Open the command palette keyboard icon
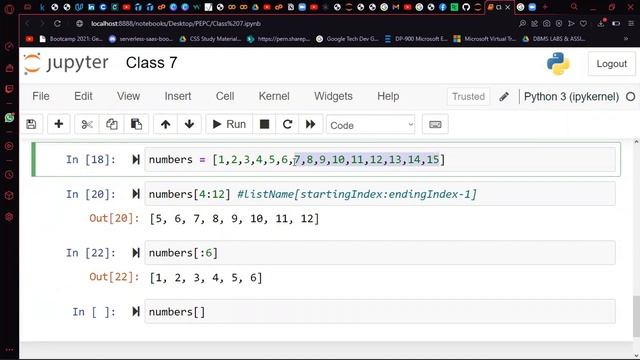The width and height of the screenshot is (640, 360). tap(435, 124)
